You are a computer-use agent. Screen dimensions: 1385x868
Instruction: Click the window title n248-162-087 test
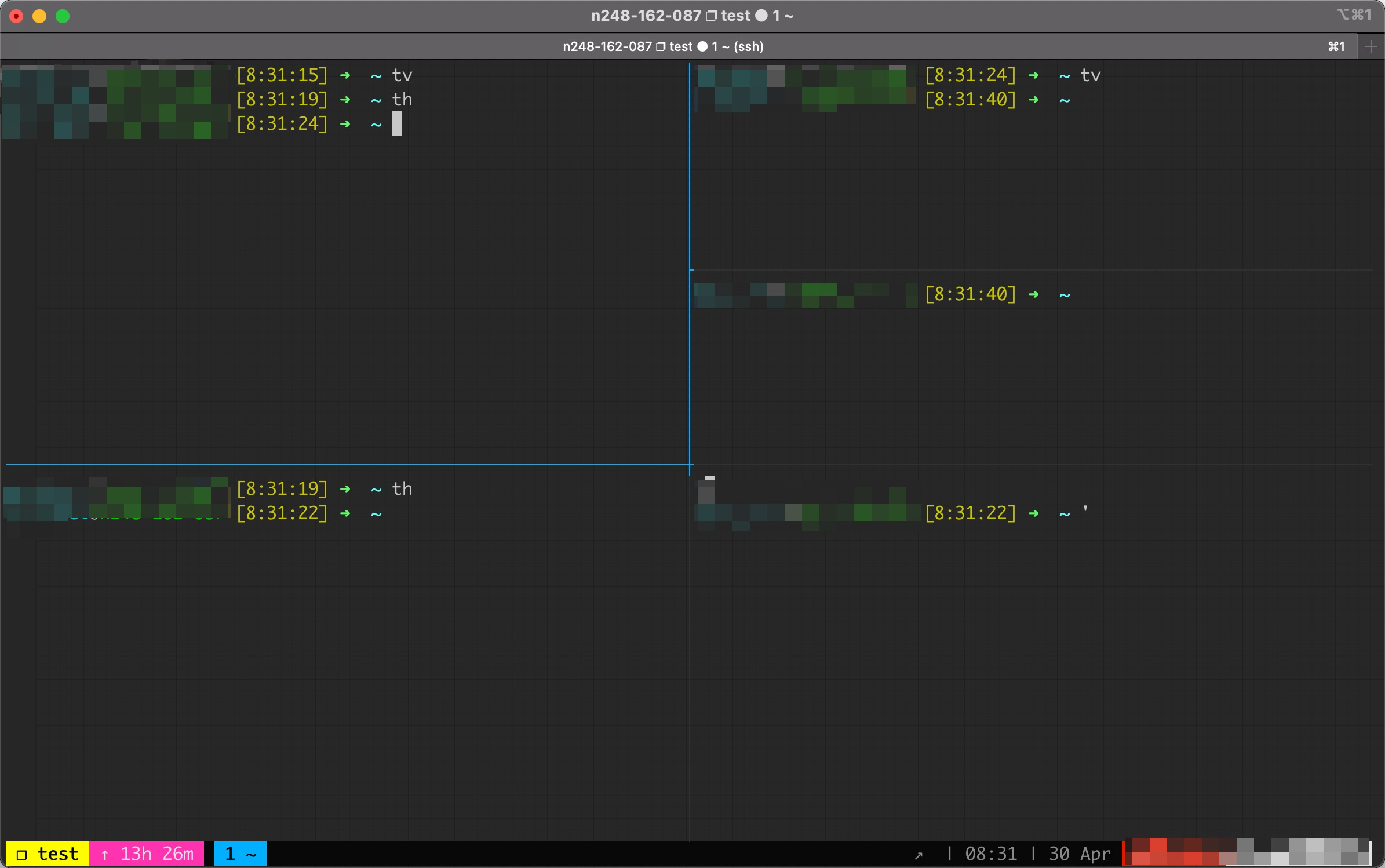692,16
